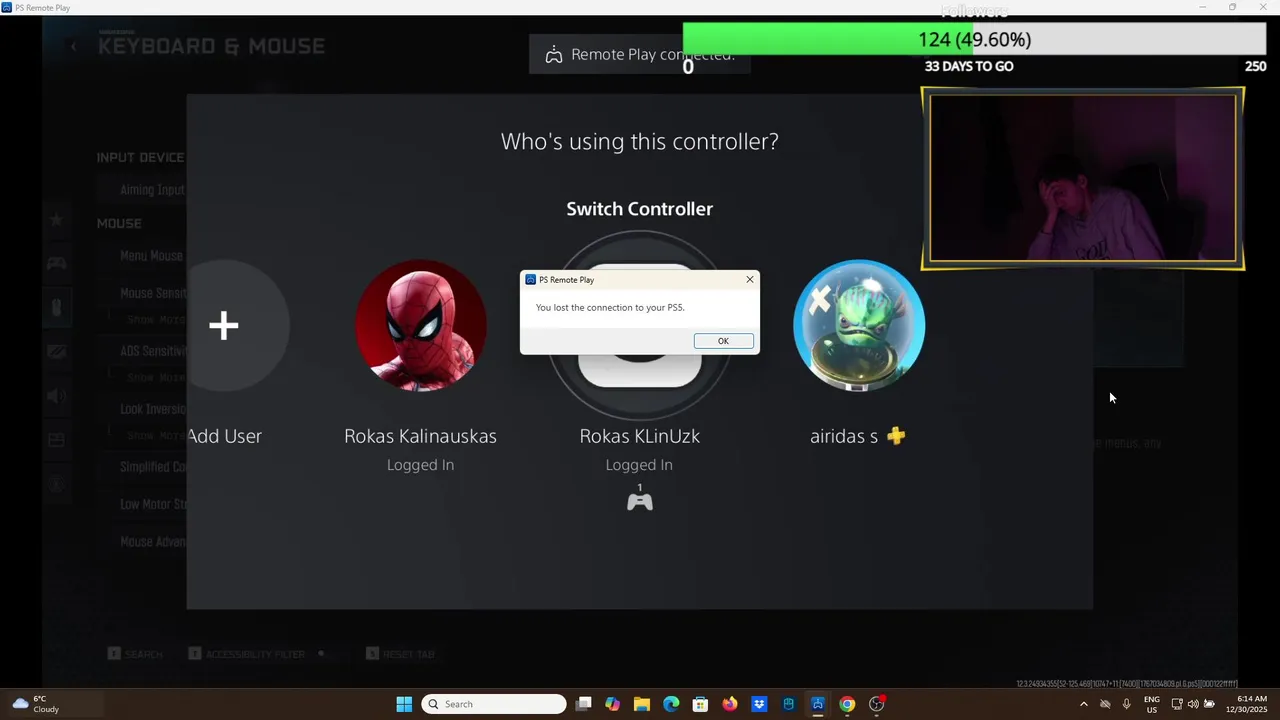
Task: Open File Explorer from the taskbar
Action: point(642,704)
